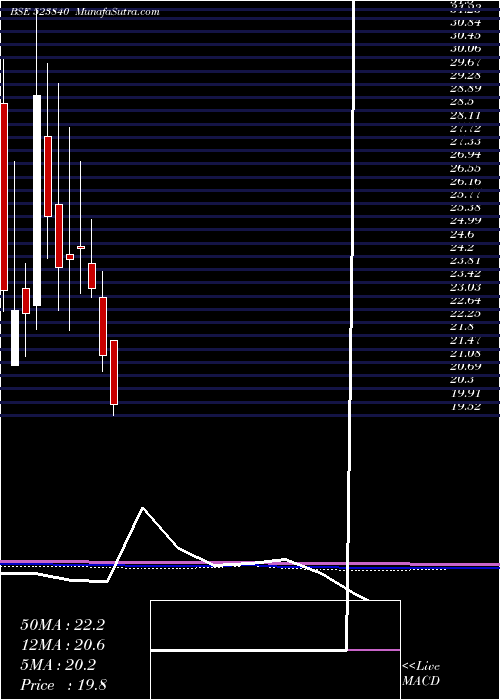Select the 23.42 price axis label
The width and height of the screenshot is (500, 700).
pos(465,274)
